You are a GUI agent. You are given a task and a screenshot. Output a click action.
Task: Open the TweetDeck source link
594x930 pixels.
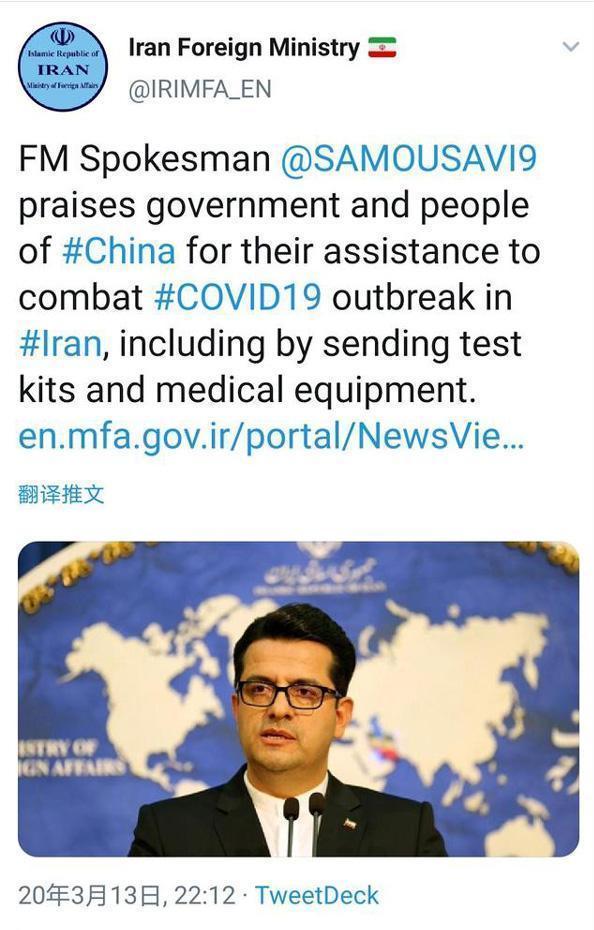click(317, 895)
